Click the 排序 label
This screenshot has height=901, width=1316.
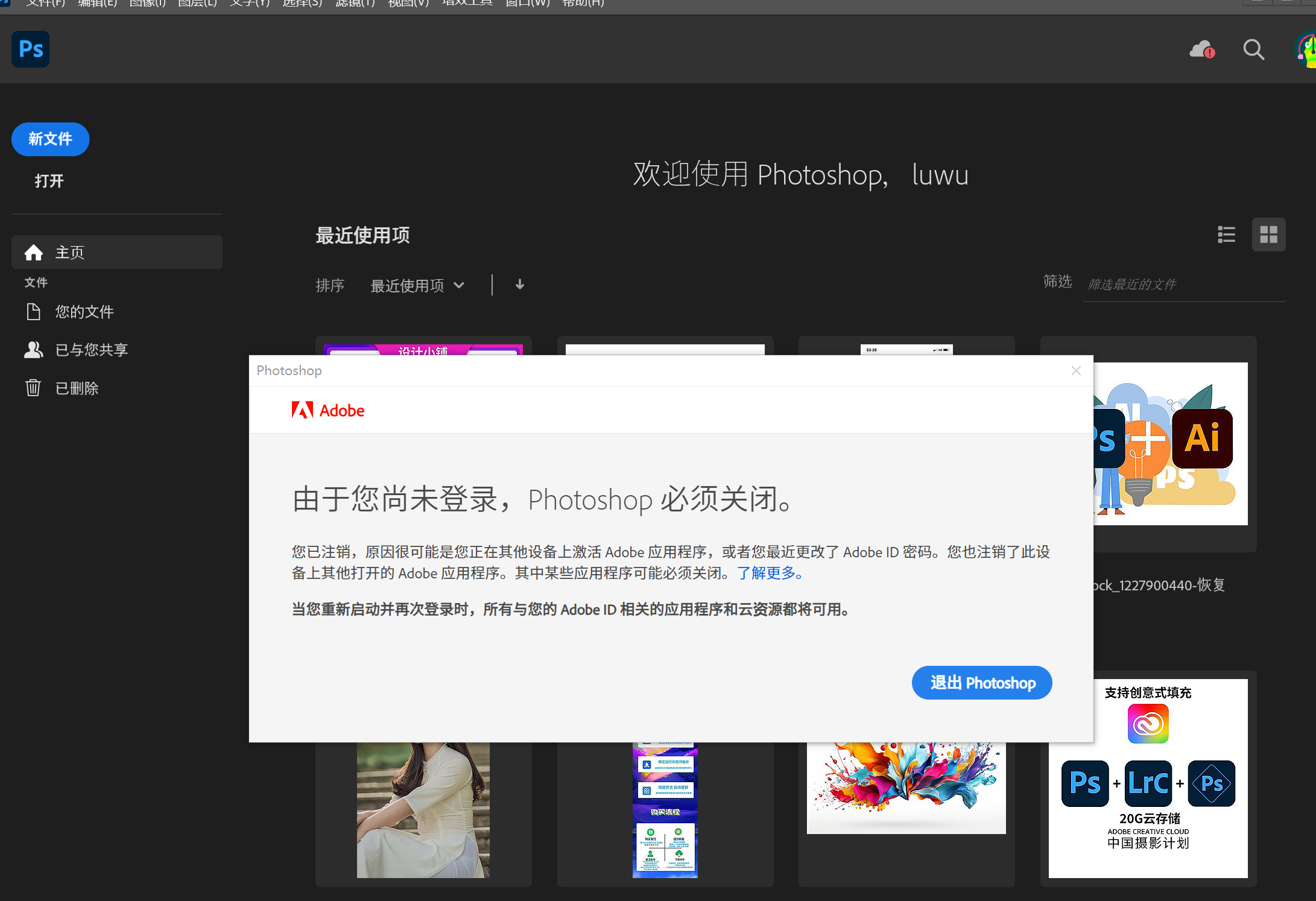[x=330, y=285]
